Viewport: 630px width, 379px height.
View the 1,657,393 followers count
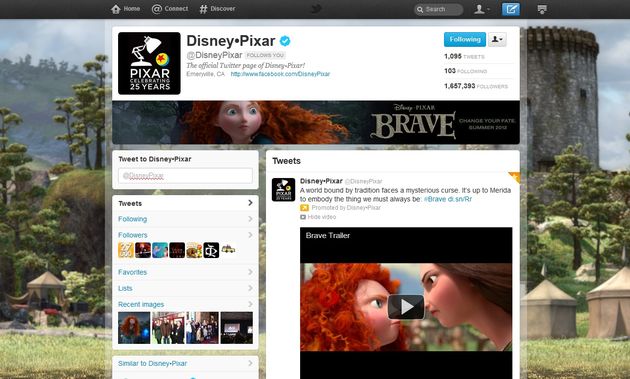click(x=476, y=86)
